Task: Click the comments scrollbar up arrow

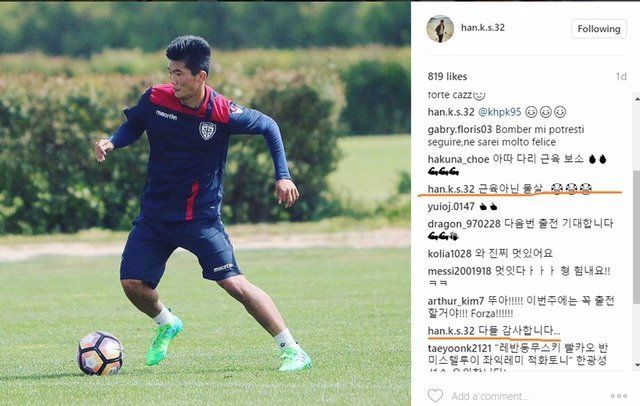Action: [x=636, y=98]
